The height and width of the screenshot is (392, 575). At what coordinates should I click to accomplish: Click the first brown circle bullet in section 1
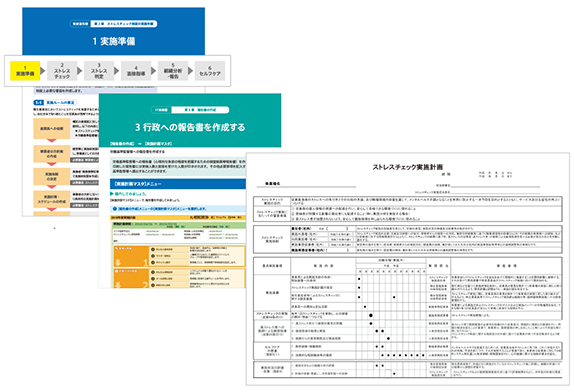point(153,249)
